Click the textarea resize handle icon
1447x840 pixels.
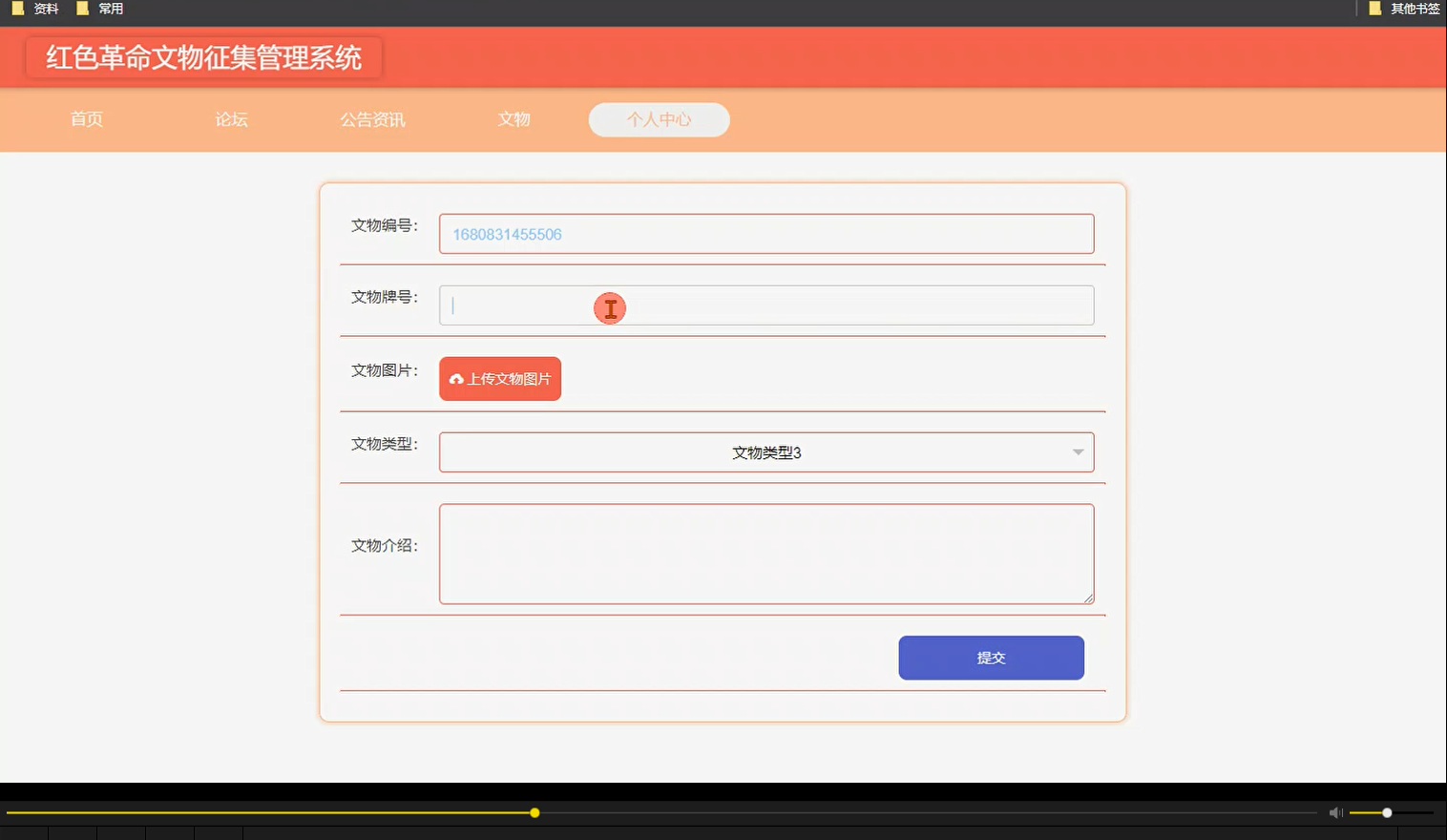pos(1088,598)
